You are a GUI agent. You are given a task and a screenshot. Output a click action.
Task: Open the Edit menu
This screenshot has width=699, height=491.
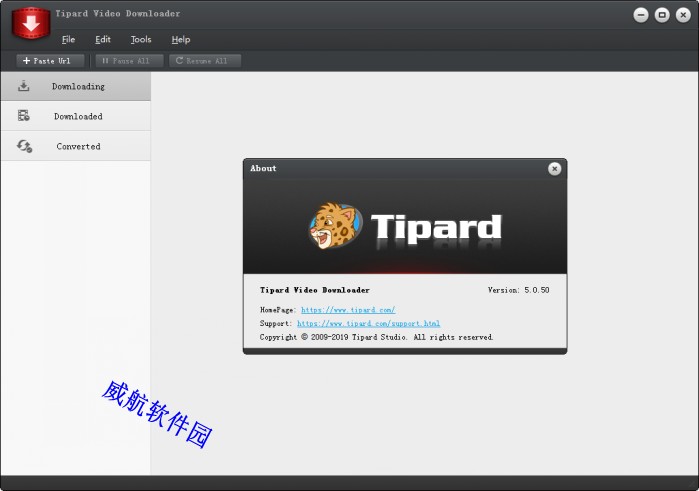pyautogui.click(x=103, y=39)
